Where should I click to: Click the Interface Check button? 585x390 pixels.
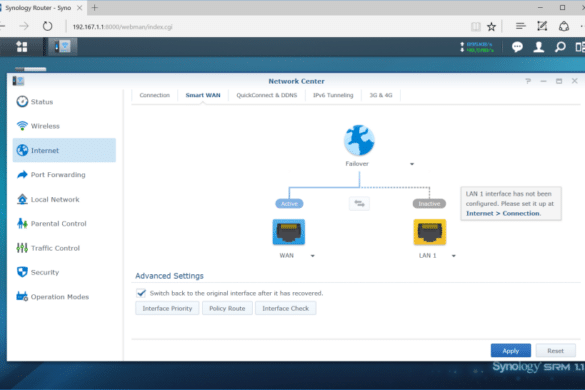tap(285, 308)
